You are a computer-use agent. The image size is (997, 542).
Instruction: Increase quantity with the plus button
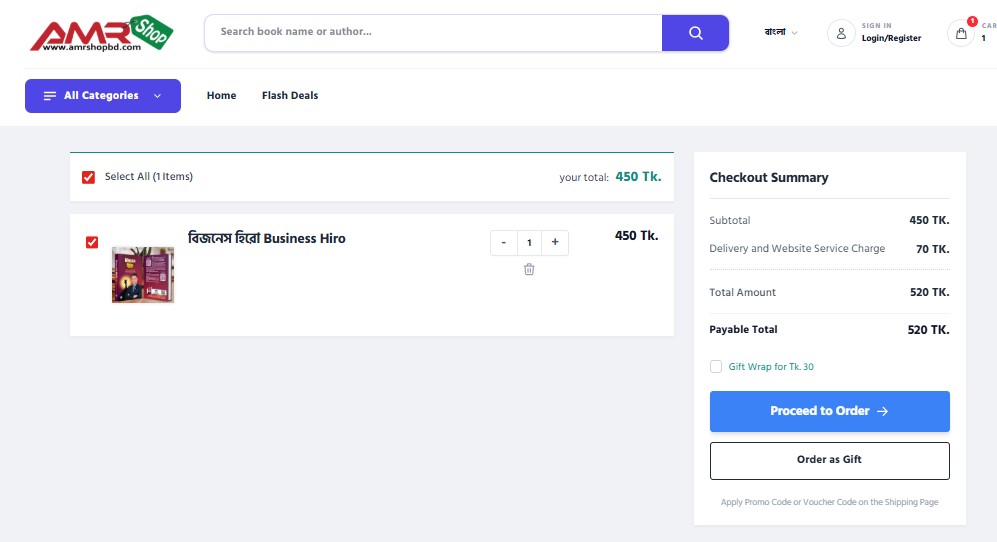tap(555, 242)
